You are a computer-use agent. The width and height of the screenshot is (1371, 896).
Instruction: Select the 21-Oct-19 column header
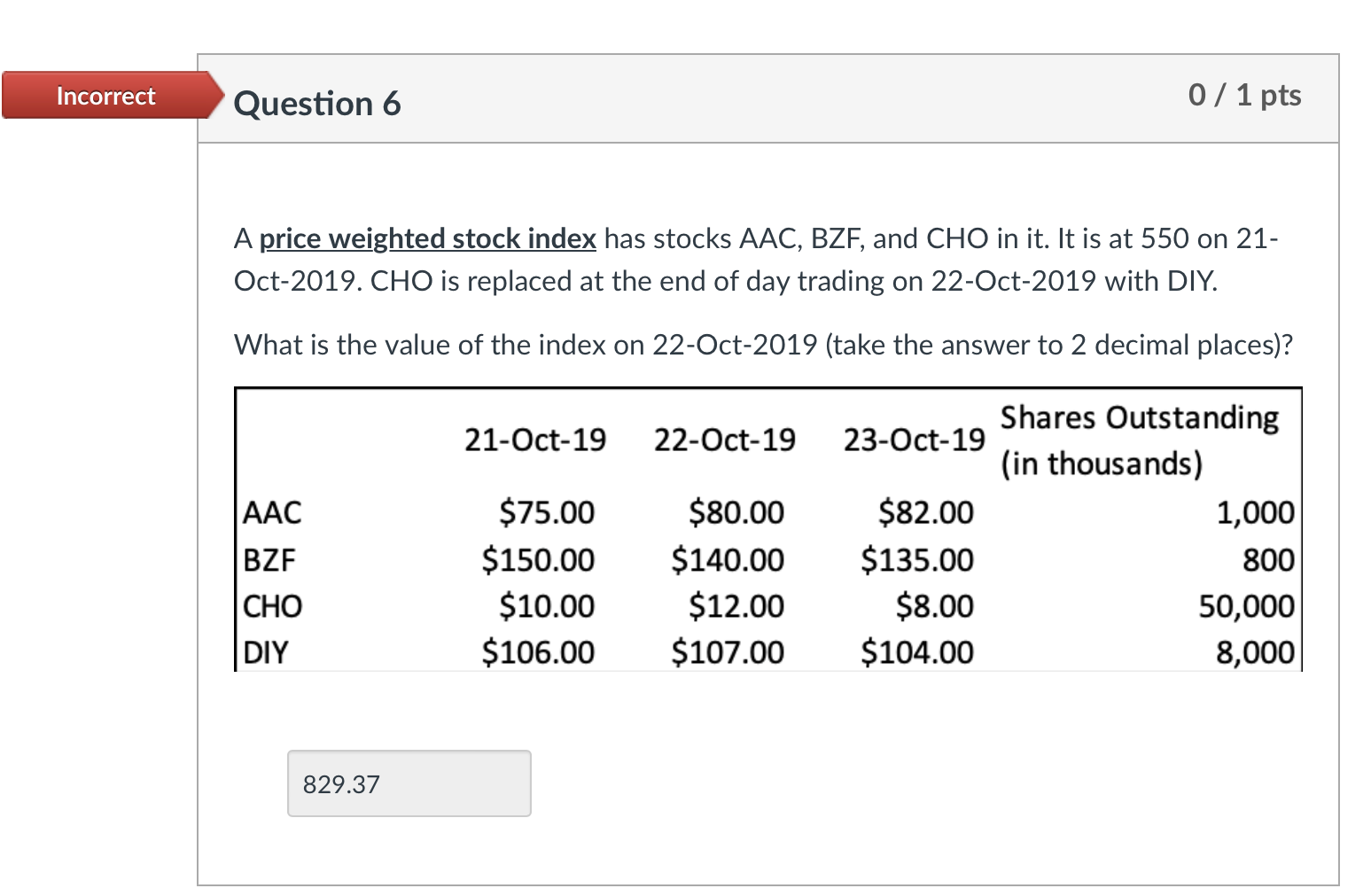536,439
